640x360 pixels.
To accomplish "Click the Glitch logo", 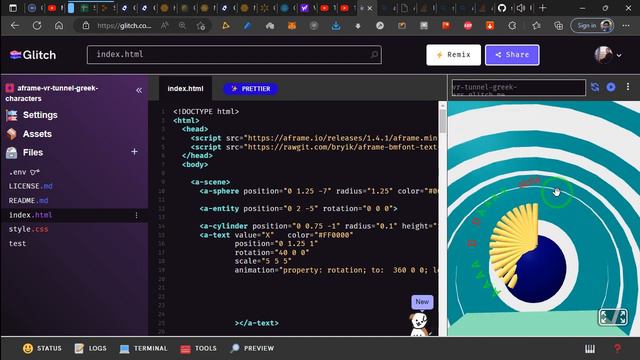I will tap(33, 55).
